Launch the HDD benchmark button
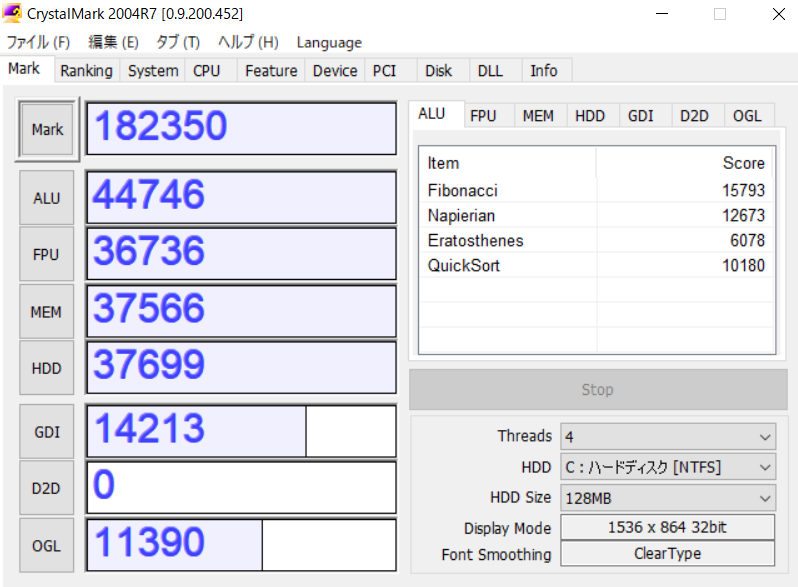Image resolution: width=798 pixels, height=587 pixels. coord(46,369)
